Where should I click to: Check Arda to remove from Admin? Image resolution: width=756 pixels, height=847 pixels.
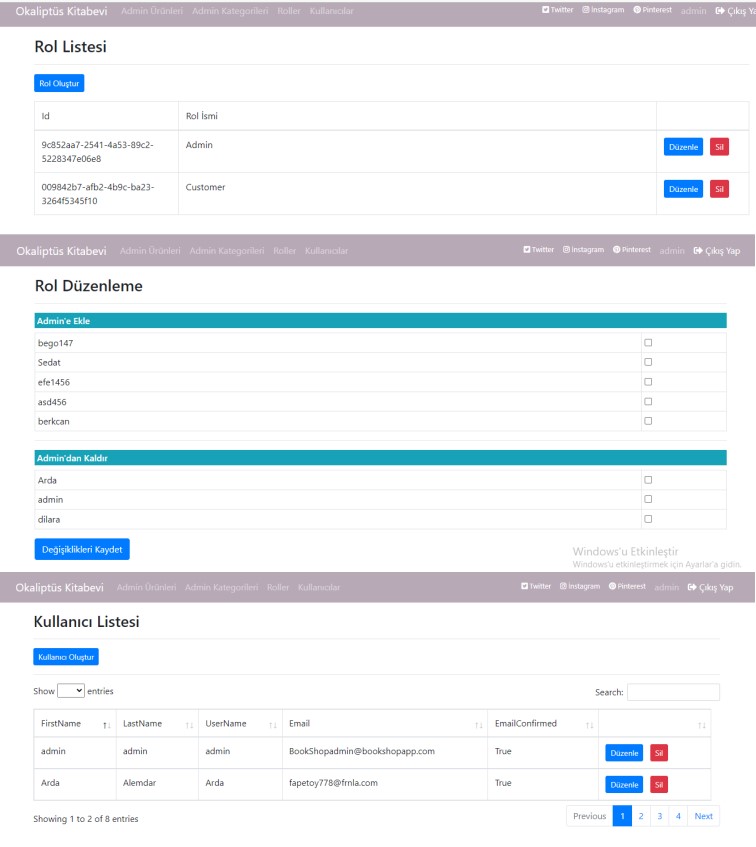[x=648, y=480]
